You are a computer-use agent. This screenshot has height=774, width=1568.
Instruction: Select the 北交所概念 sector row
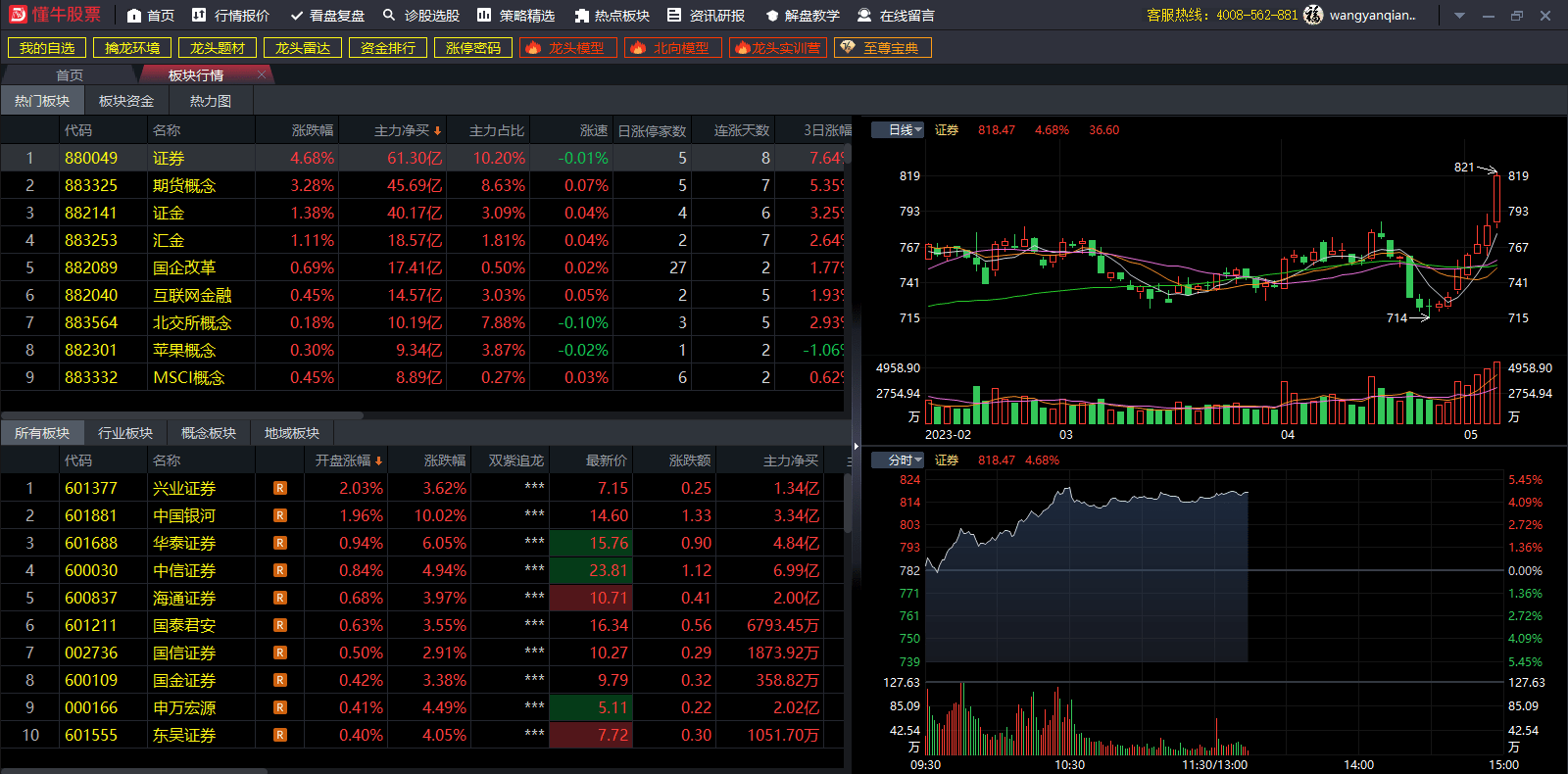pos(421,322)
